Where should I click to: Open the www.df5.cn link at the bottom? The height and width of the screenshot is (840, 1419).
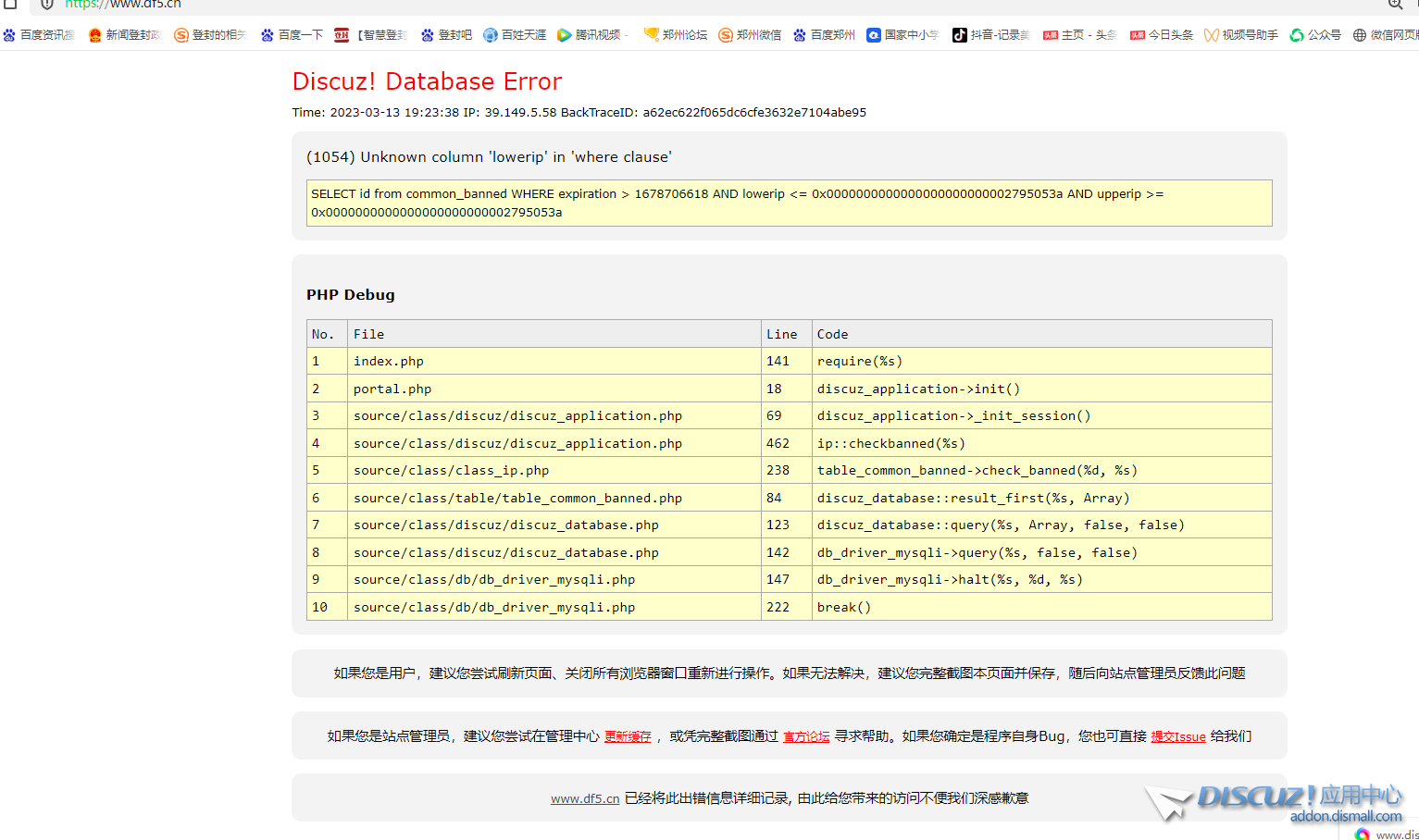click(585, 798)
